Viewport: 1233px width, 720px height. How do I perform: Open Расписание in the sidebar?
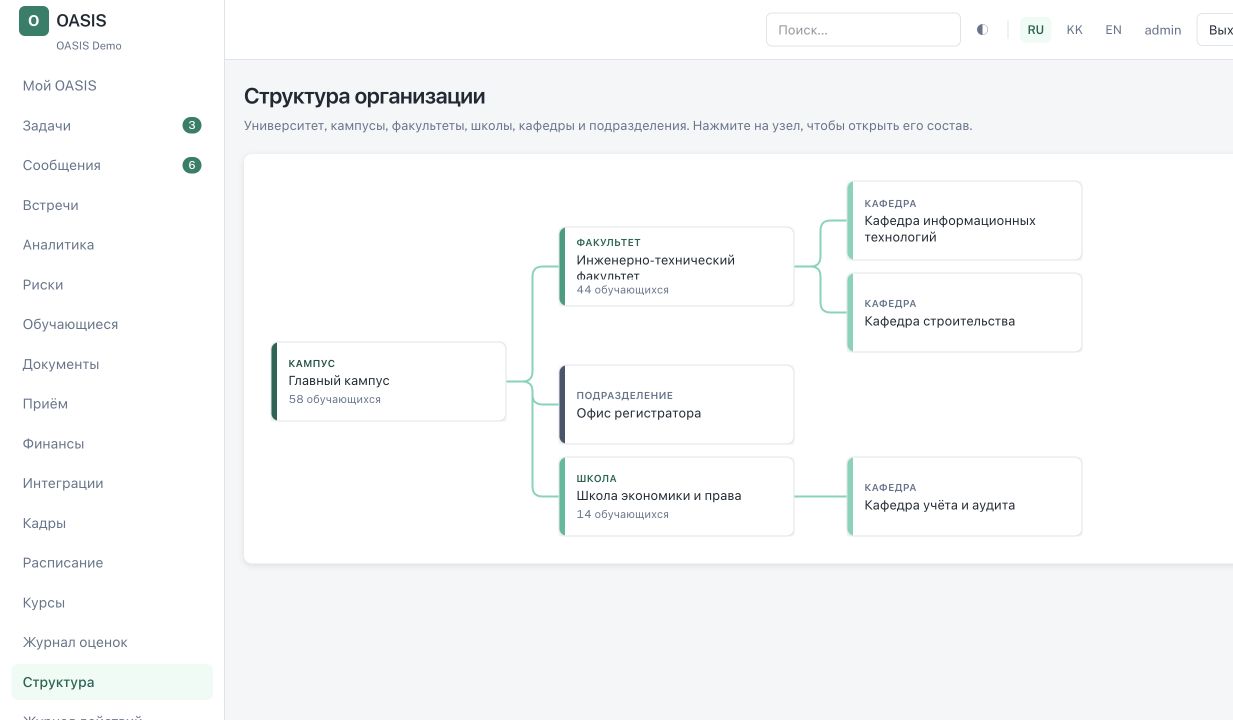tap(112, 563)
